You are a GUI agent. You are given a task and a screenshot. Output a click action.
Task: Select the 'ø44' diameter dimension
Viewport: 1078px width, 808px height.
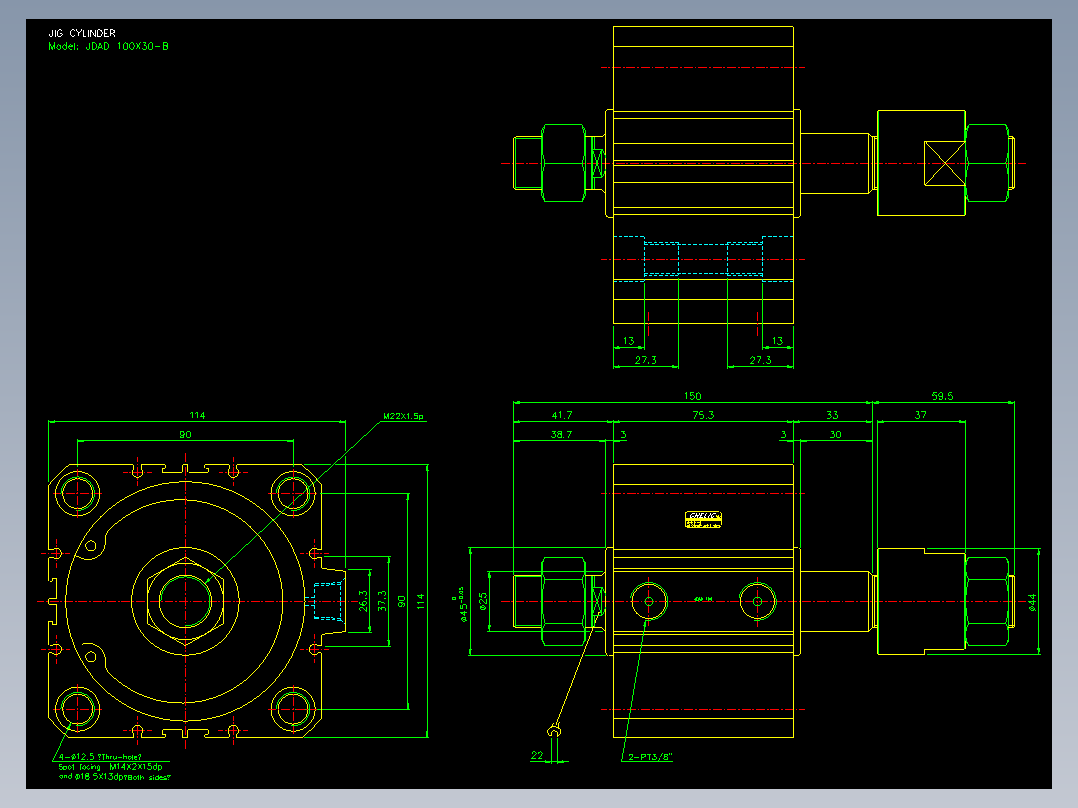1031,602
